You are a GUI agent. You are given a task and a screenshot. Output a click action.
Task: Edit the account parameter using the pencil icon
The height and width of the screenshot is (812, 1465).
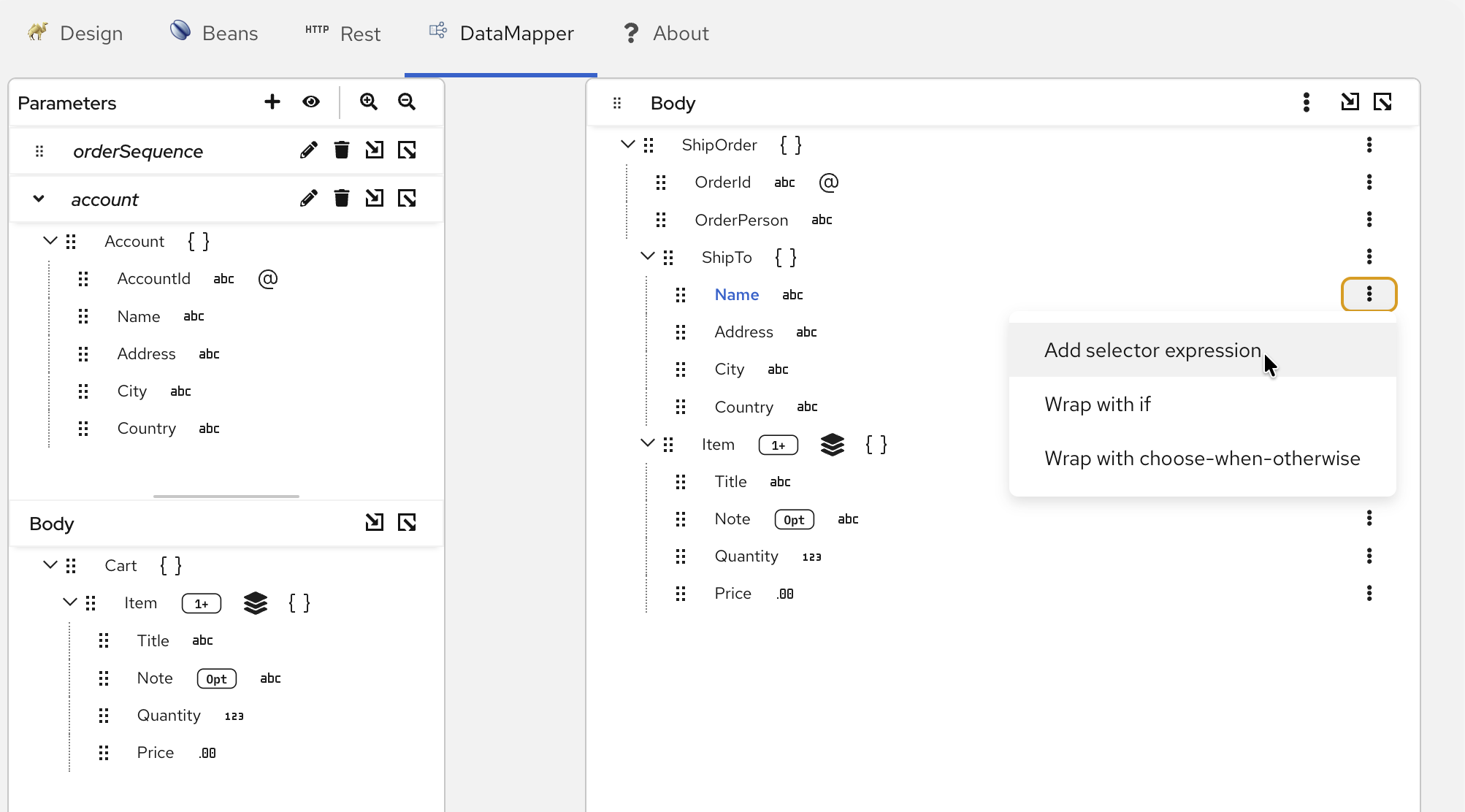[x=308, y=198]
